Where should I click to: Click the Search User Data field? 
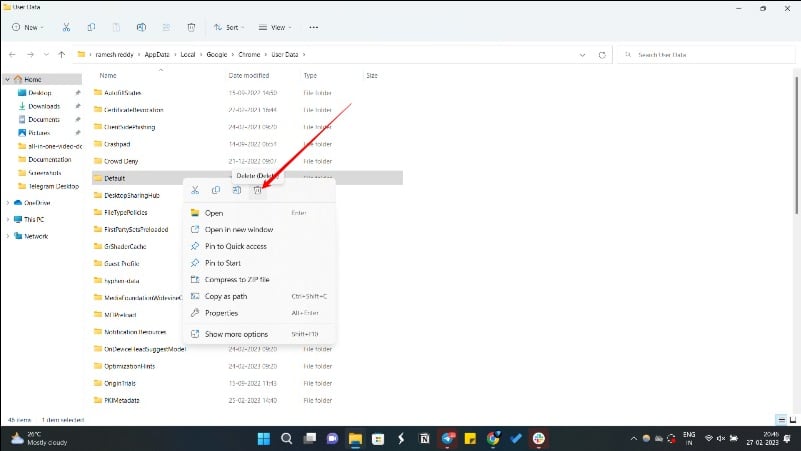(706, 55)
